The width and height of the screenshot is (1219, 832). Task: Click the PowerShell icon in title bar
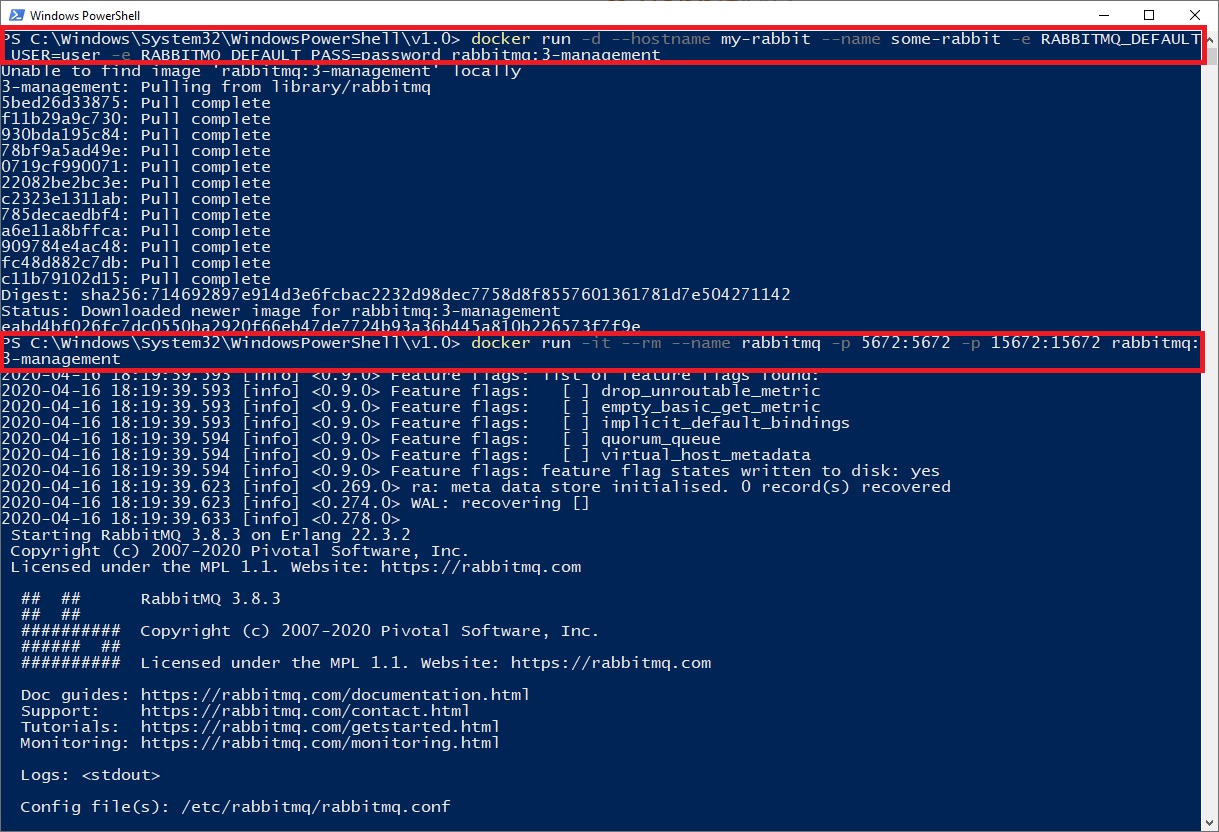pos(16,16)
